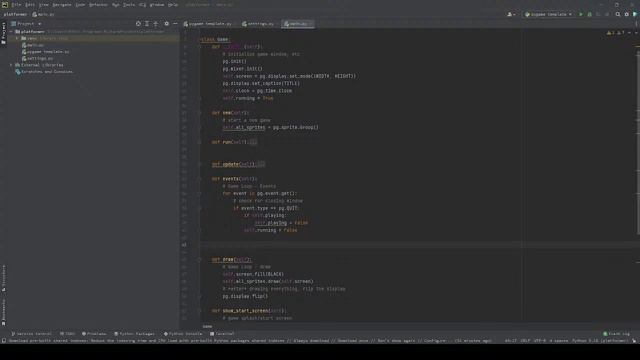Open the pygame template run configuration dropdown
The height and width of the screenshot is (360, 640).
(548, 14)
